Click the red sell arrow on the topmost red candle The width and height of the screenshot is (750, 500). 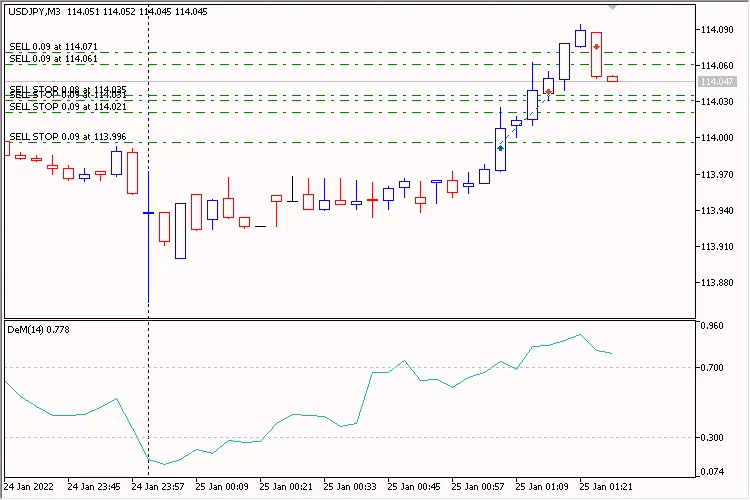coord(596,46)
